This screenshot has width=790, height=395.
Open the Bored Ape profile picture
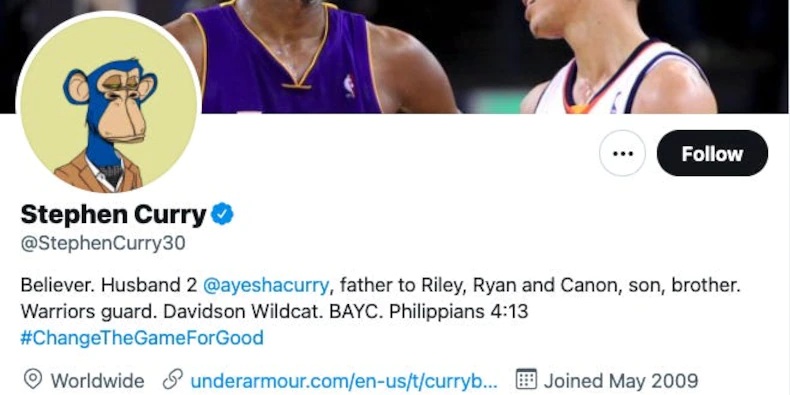[x=109, y=105]
